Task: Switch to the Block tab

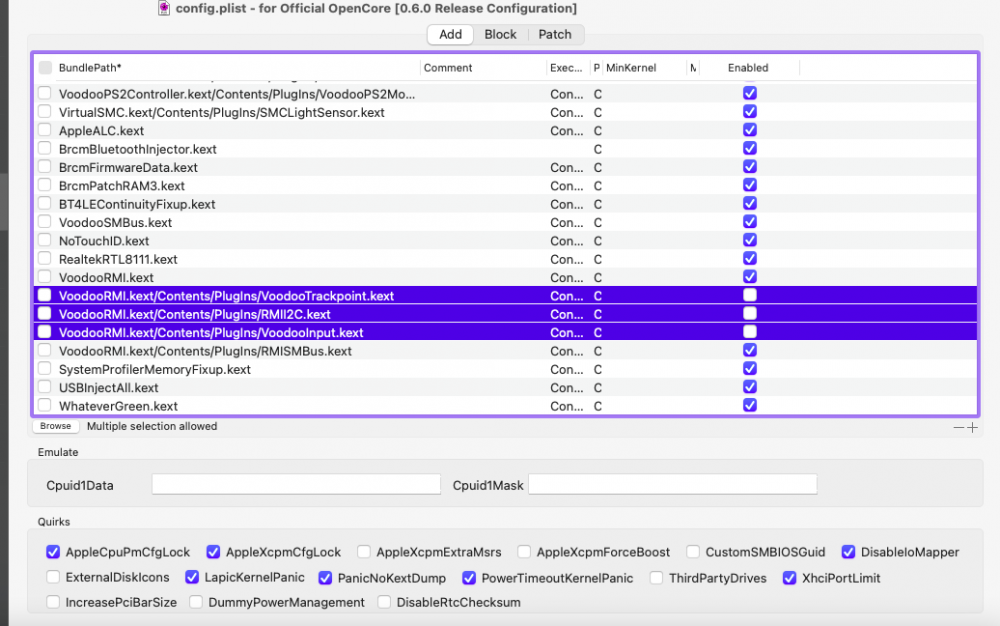Action: tap(500, 34)
